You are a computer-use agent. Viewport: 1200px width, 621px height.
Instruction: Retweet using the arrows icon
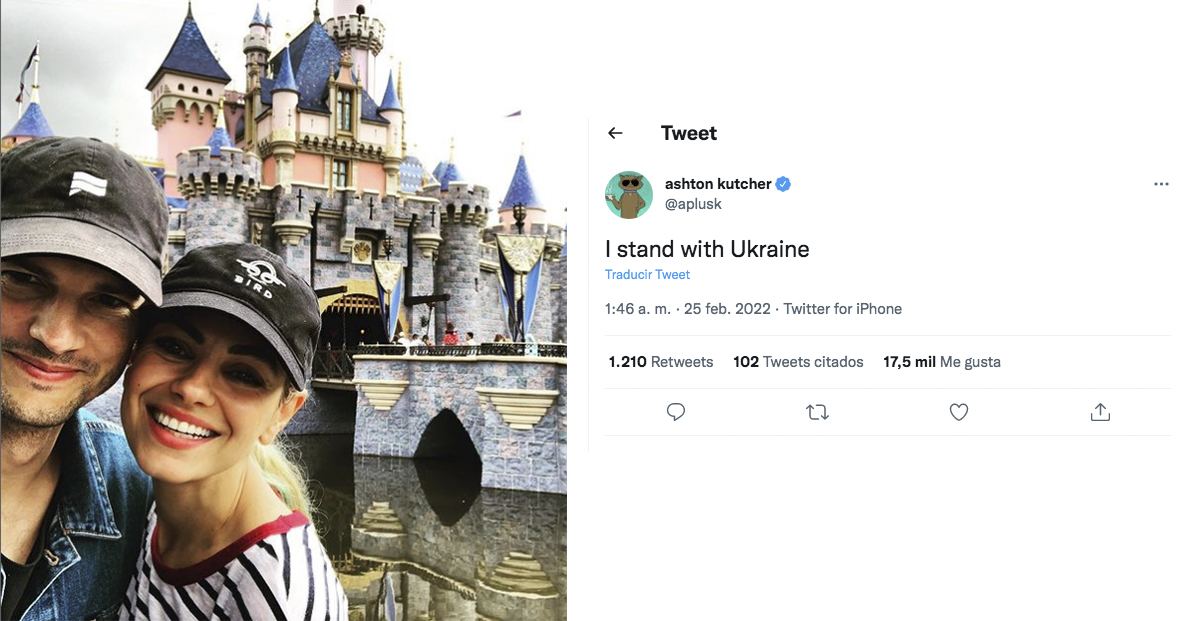coord(817,412)
